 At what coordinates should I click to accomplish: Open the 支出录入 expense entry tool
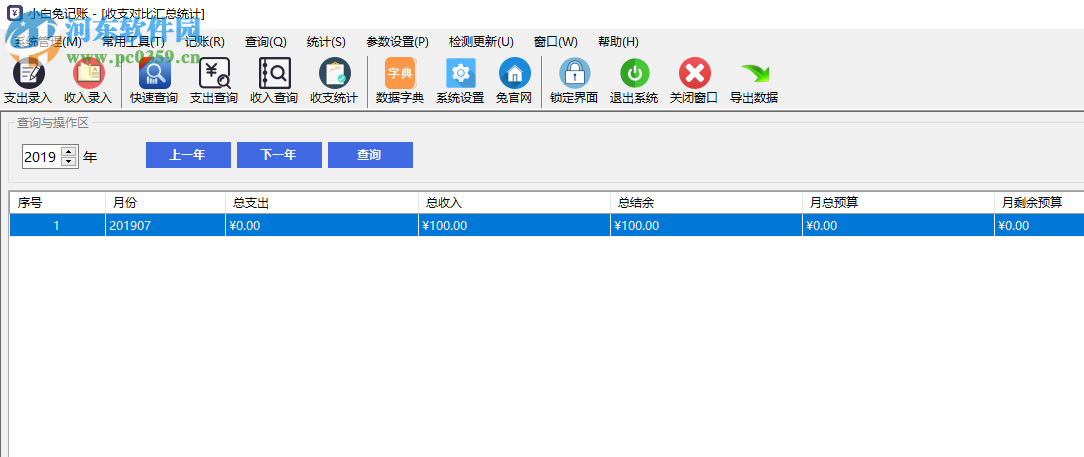tap(28, 81)
